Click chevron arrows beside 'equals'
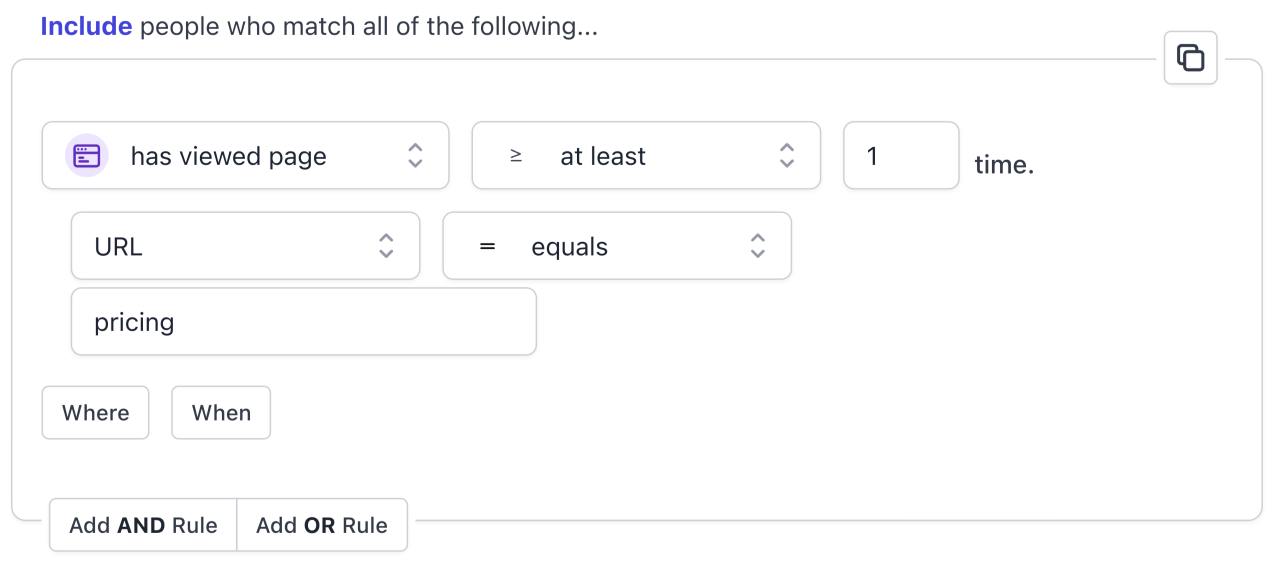1281x567 pixels. 758,246
